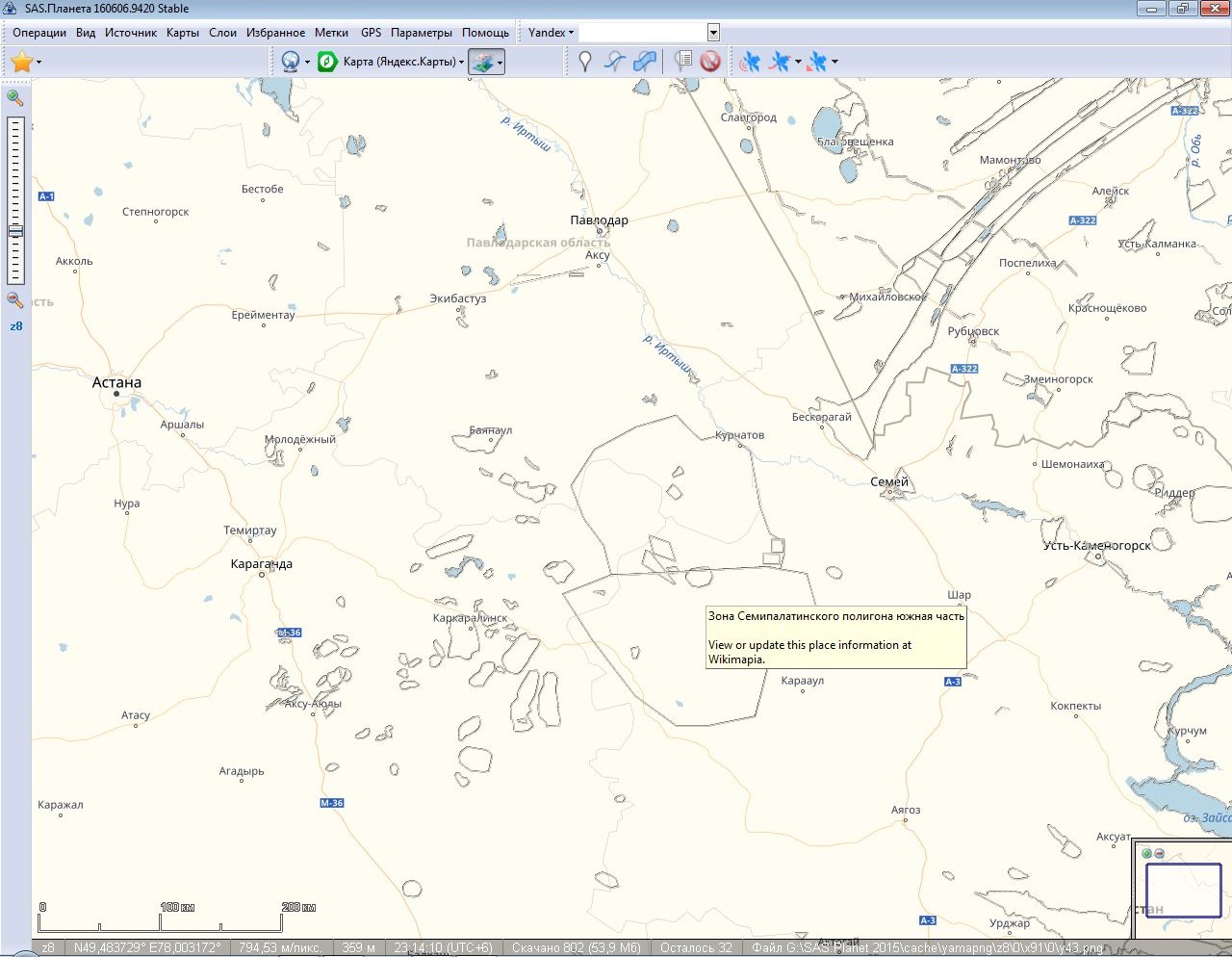This screenshot has height=957, width=1232.
Task: Click the globe tile source icon
Action: coord(291,62)
